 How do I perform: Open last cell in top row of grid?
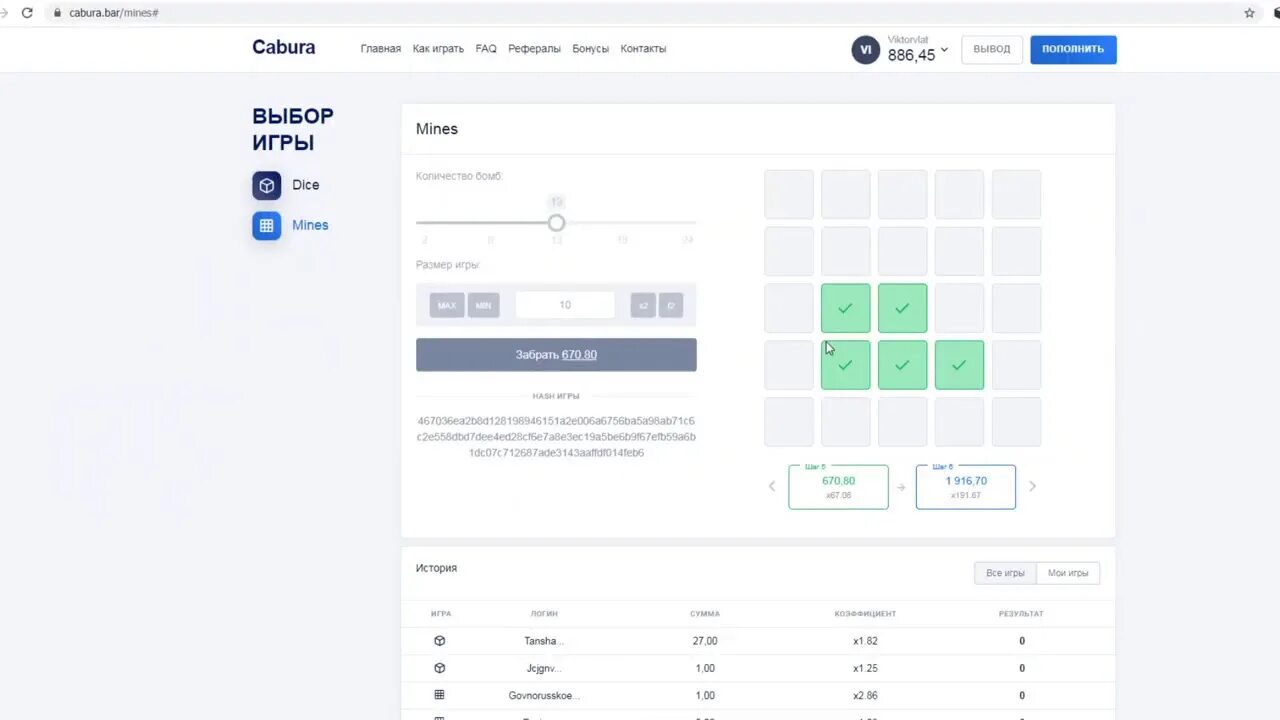[x=1016, y=194]
